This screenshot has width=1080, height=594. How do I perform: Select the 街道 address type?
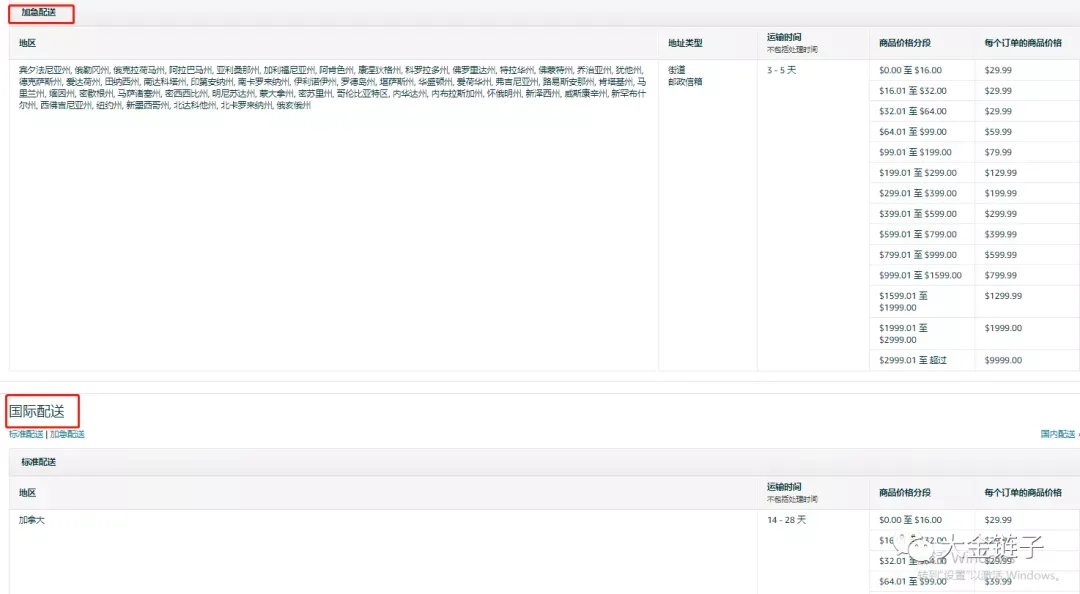click(676, 70)
